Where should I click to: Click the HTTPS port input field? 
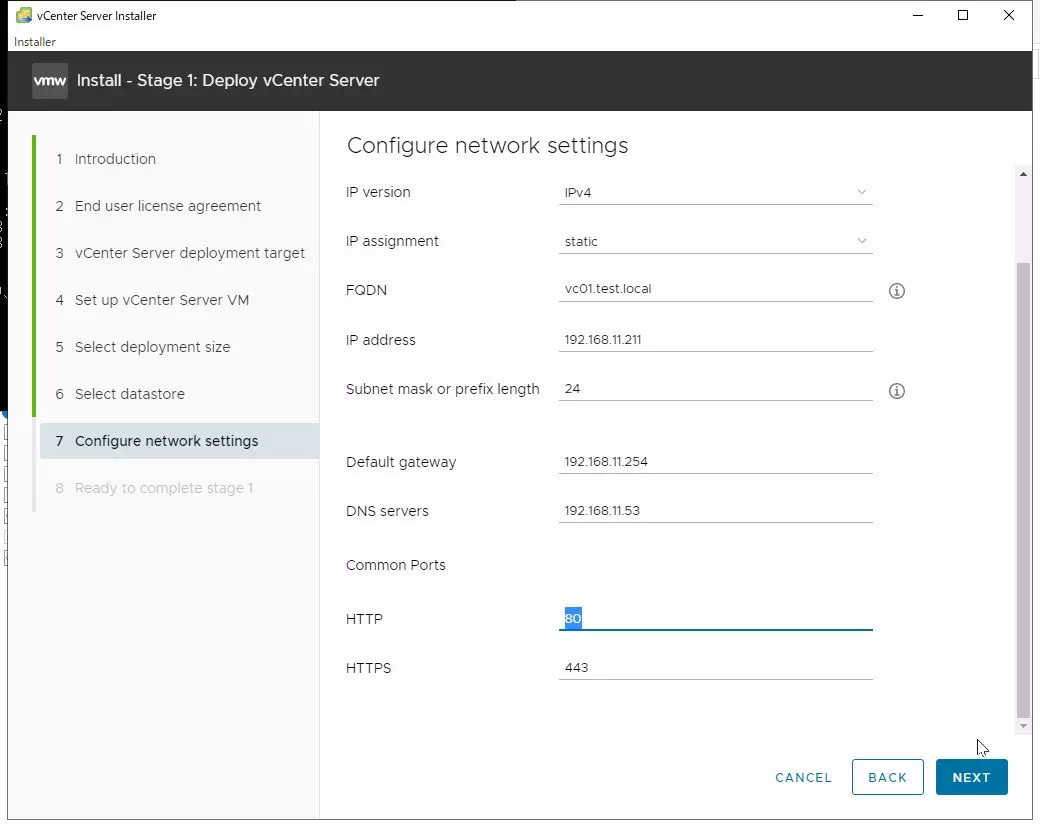(x=715, y=668)
